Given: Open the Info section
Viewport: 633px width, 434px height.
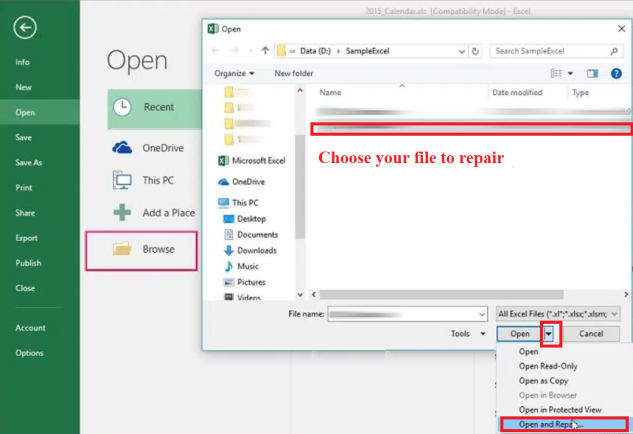Looking at the screenshot, I should pos(23,62).
